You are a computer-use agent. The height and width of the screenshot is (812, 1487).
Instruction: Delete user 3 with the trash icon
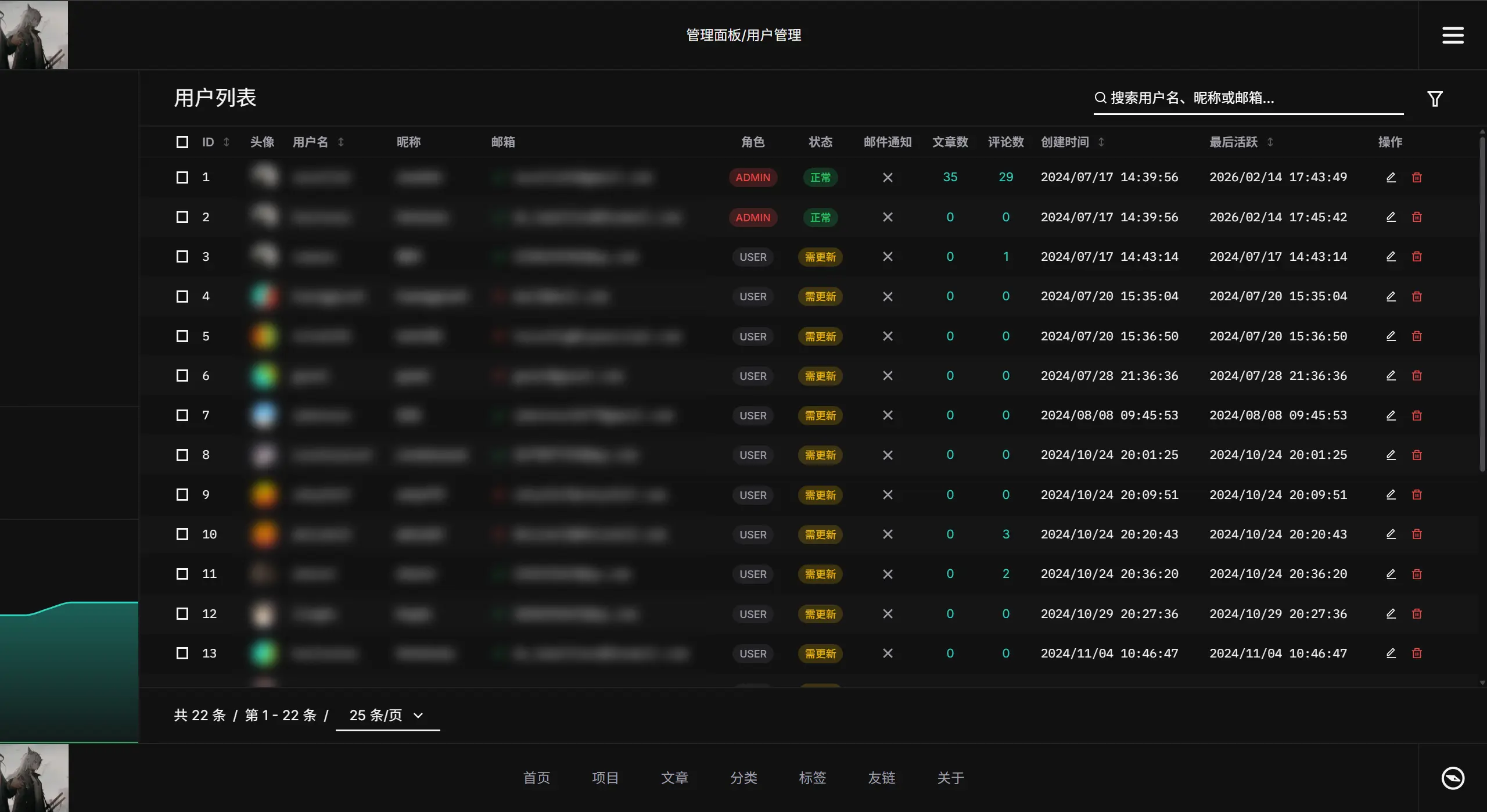point(1417,257)
